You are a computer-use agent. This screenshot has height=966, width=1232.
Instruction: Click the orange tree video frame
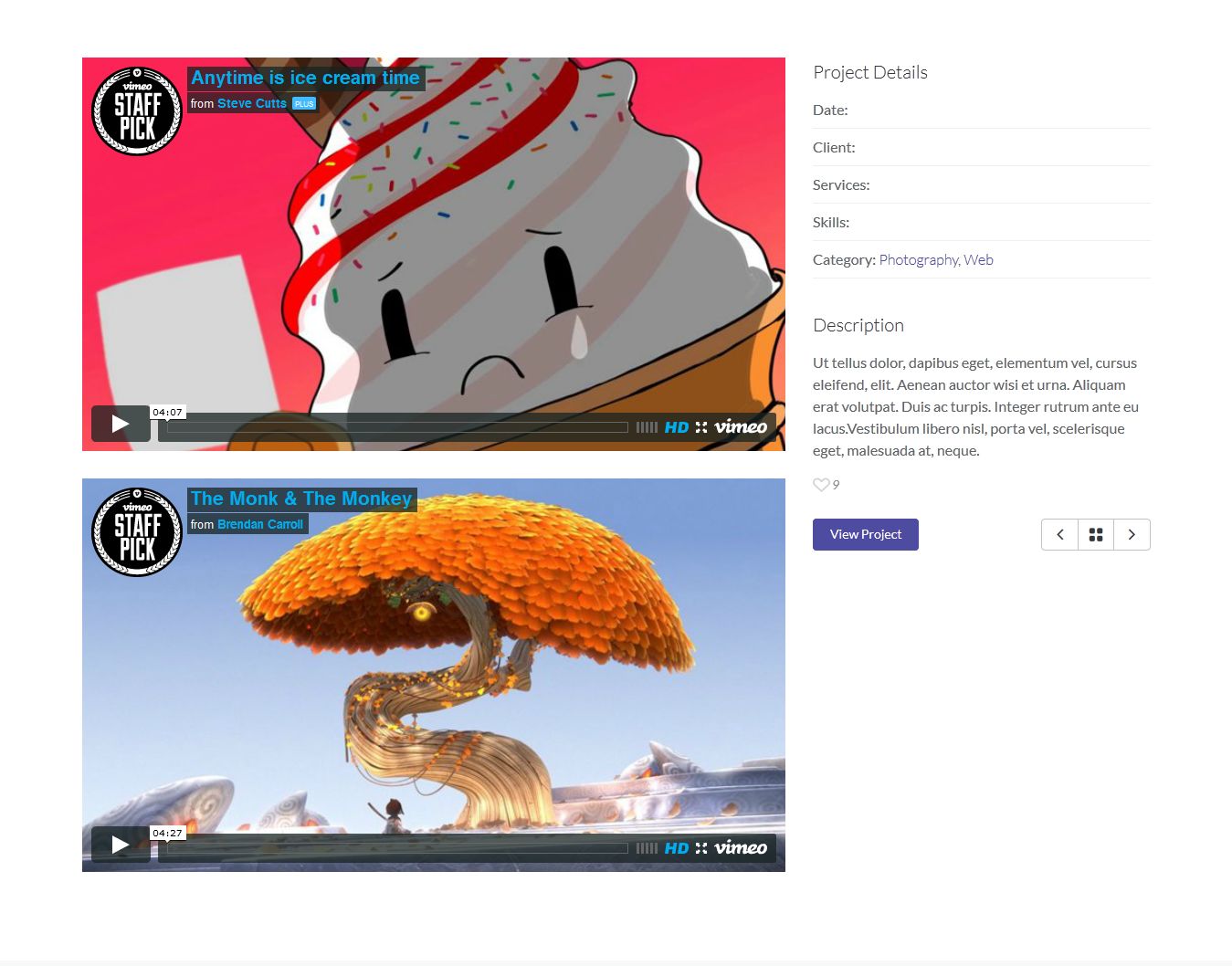pos(434,675)
